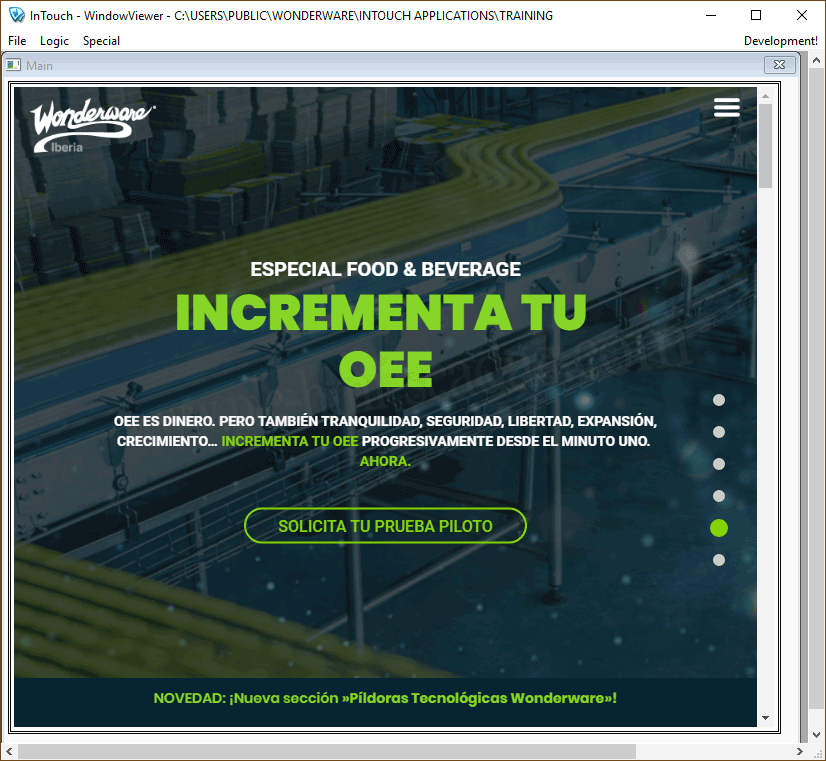Select the second slide indicator dot
Screen dimensions: 826x761
tap(718, 432)
